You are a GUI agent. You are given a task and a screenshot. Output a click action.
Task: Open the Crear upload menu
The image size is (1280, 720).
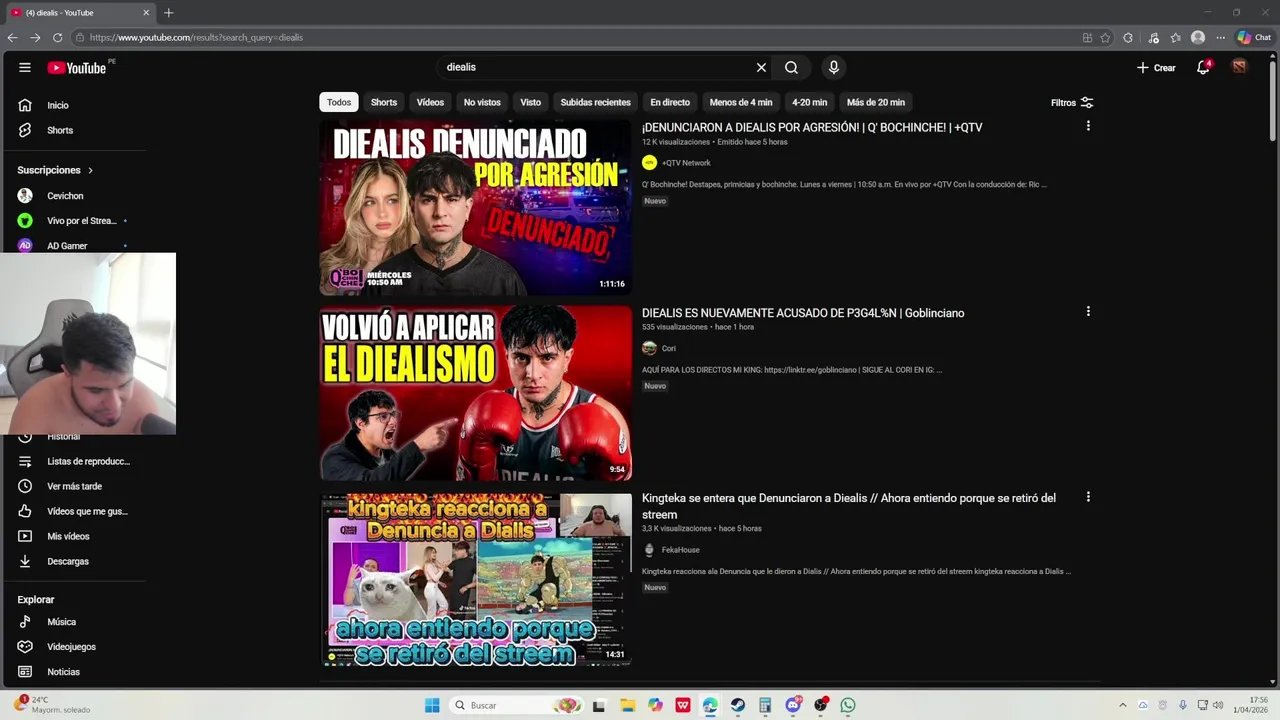coord(1156,67)
